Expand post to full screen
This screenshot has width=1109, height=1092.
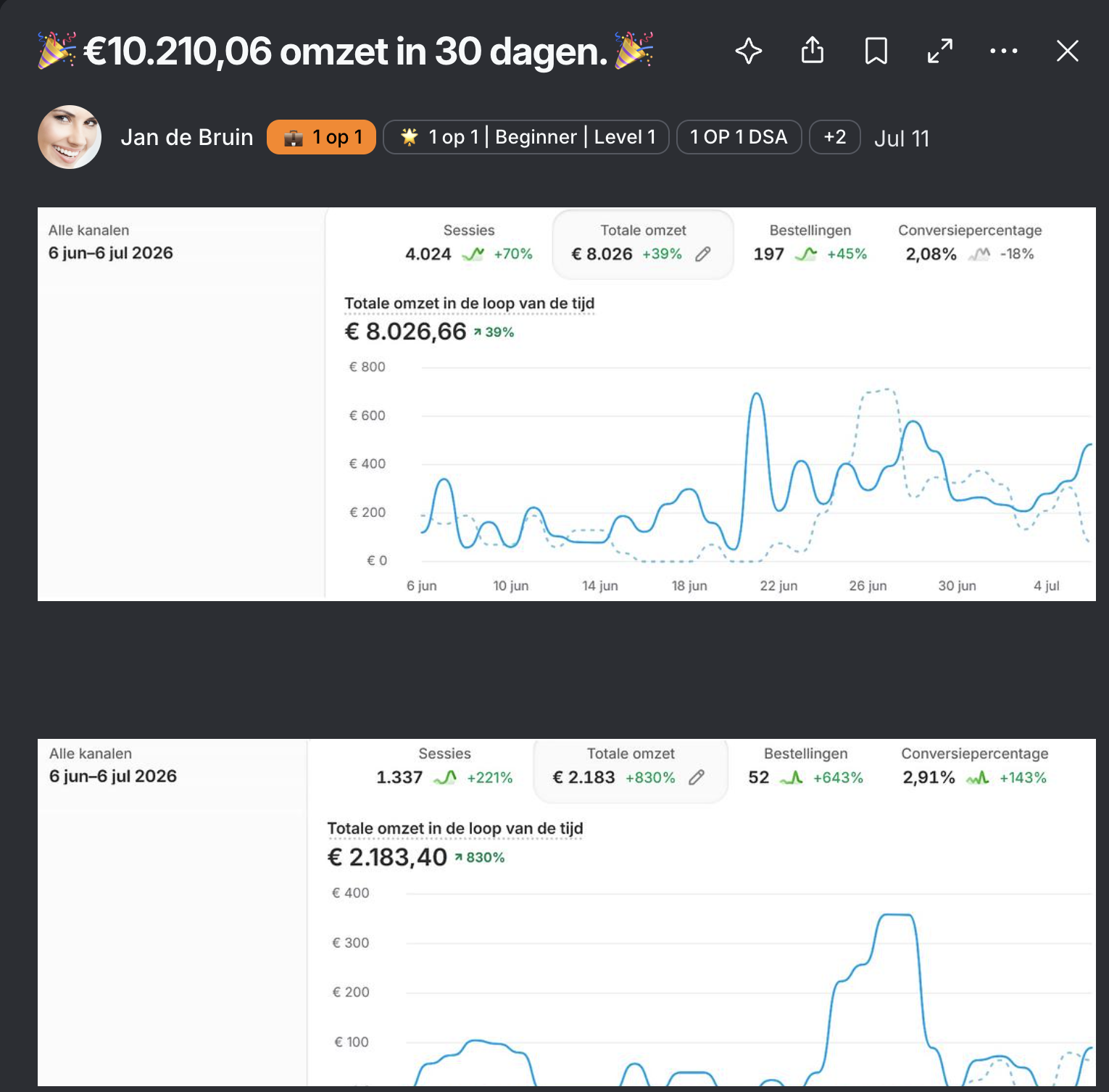coord(940,51)
